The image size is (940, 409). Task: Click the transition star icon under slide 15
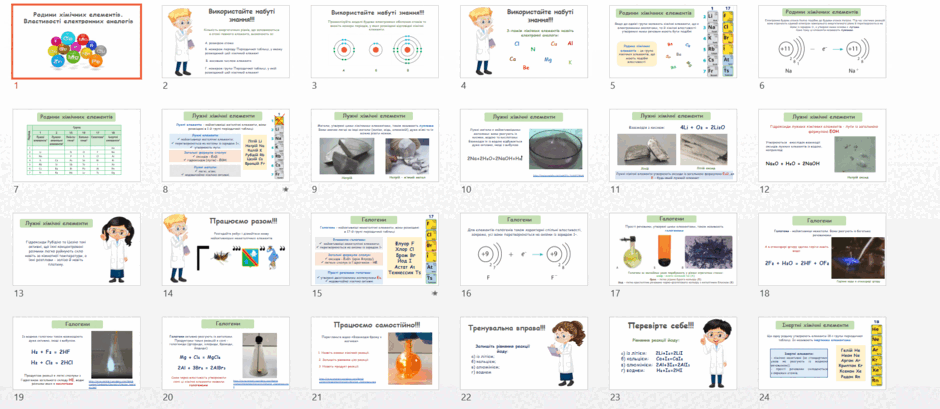(x=435, y=293)
